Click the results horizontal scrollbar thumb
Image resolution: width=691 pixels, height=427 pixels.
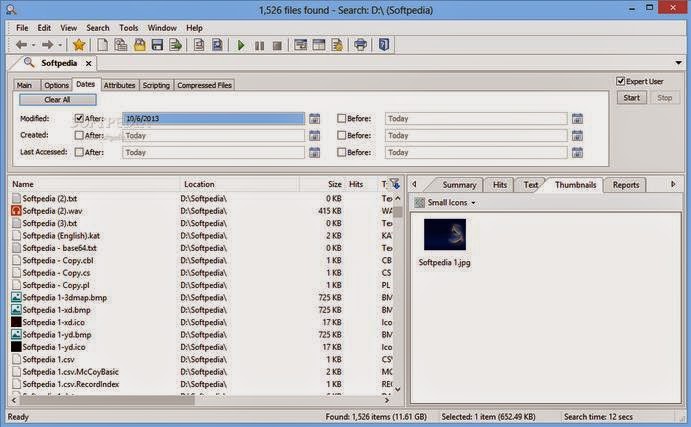(x=107, y=400)
